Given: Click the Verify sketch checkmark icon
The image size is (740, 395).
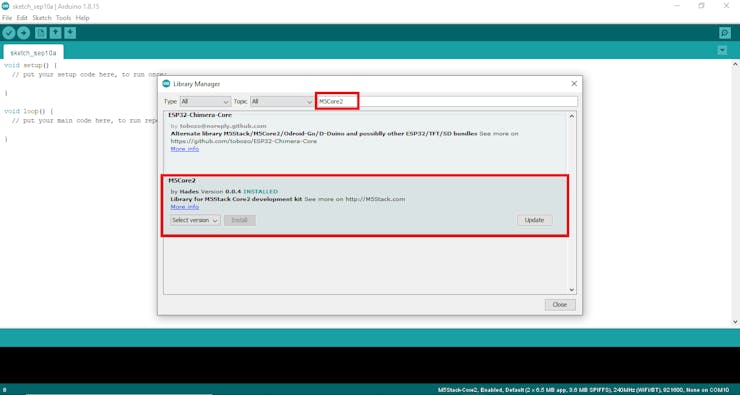Looking at the screenshot, I should pyautogui.click(x=9, y=33).
